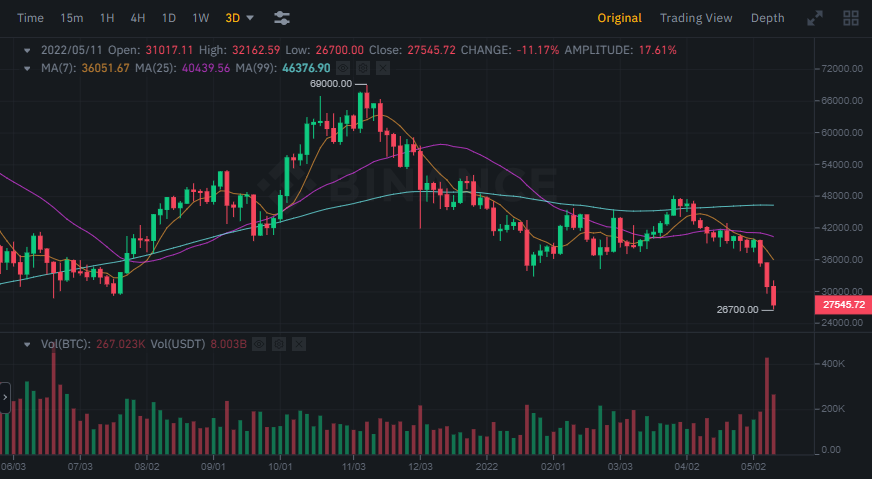Toggle Volume visibility with eye icon

[258, 344]
